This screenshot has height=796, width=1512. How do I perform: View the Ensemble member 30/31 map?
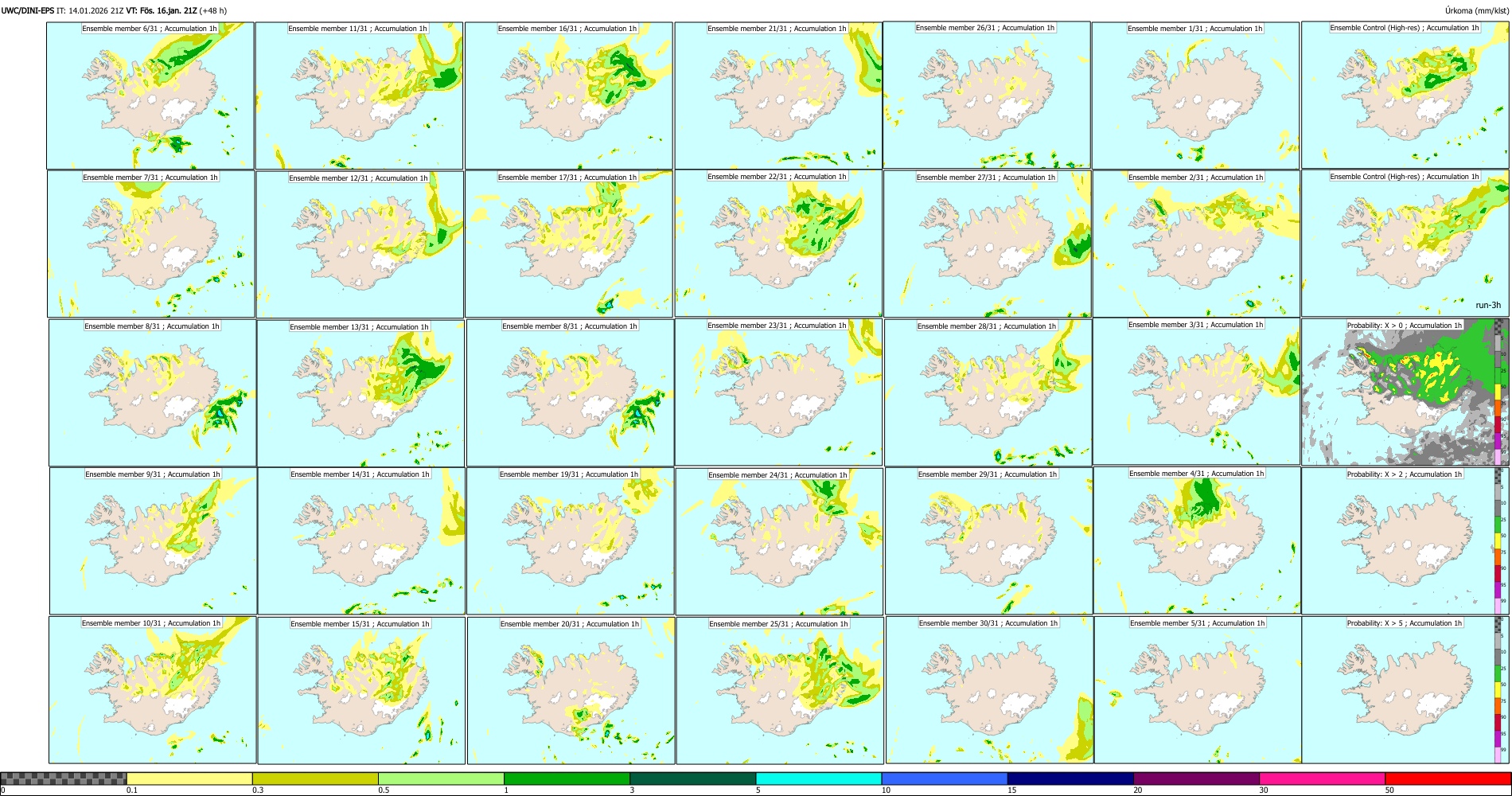pyautogui.click(x=989, y=689)
